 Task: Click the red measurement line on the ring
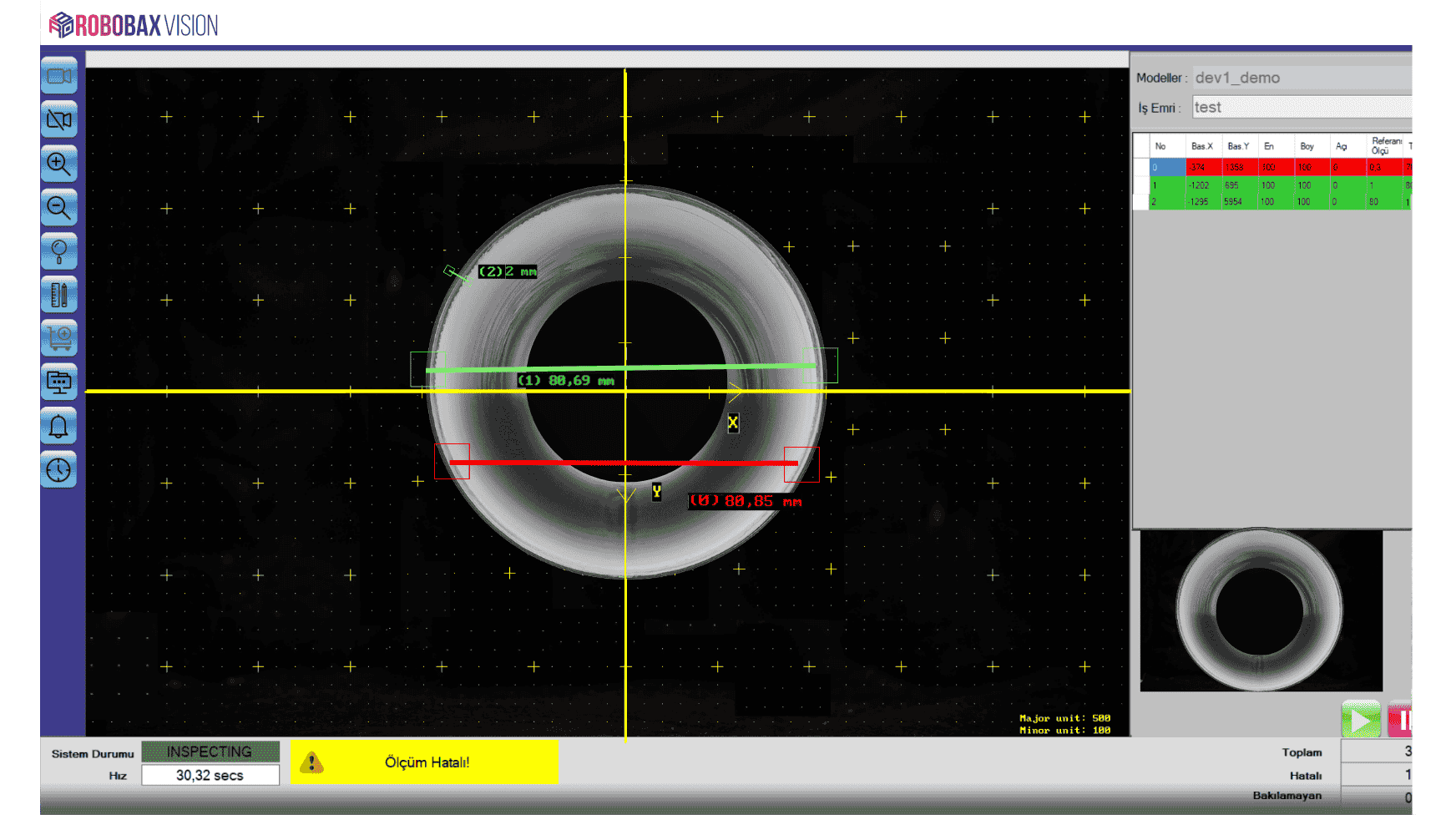tap(624, 462)
